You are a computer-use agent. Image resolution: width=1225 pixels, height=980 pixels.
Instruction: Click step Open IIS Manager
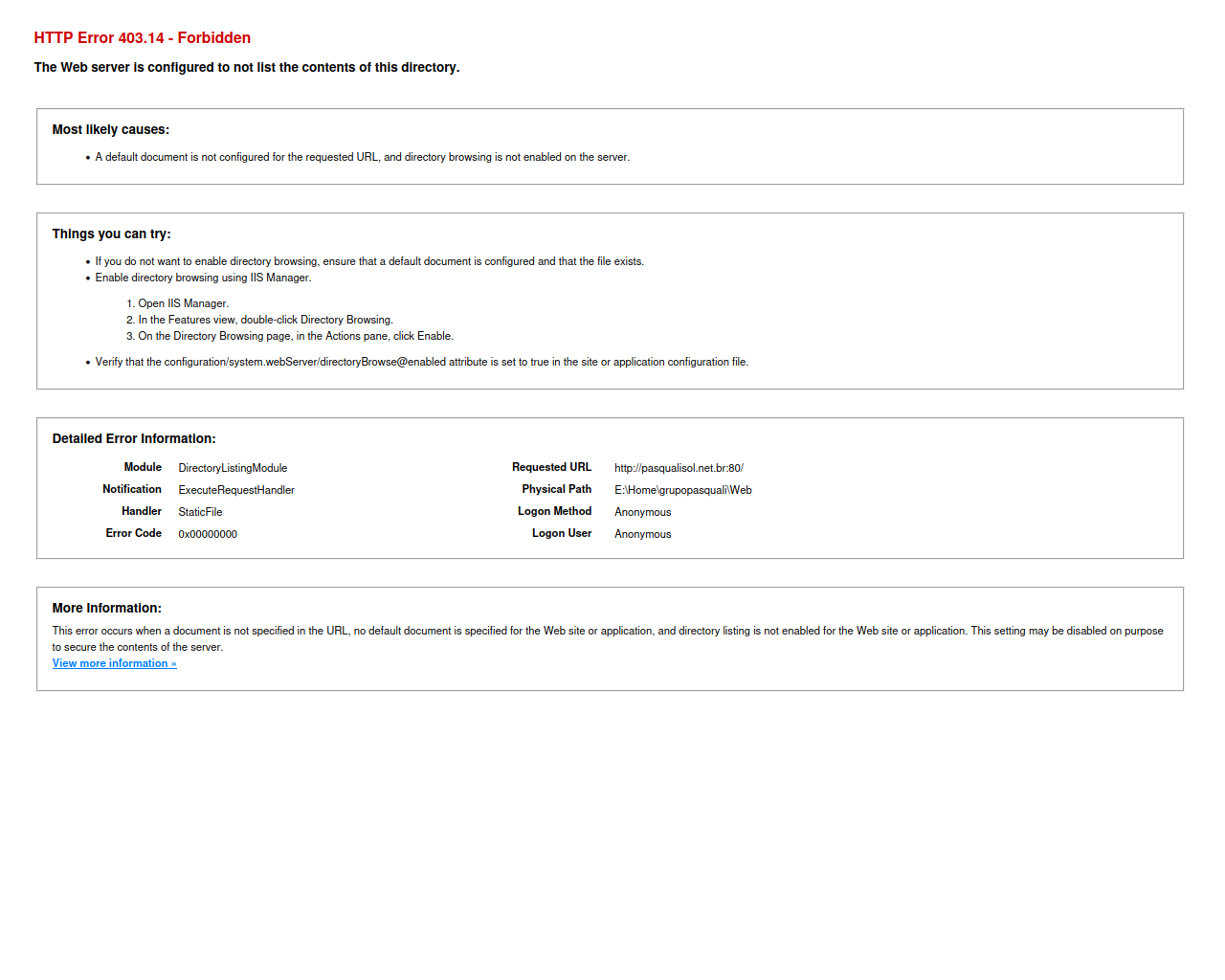coord(183,303)
